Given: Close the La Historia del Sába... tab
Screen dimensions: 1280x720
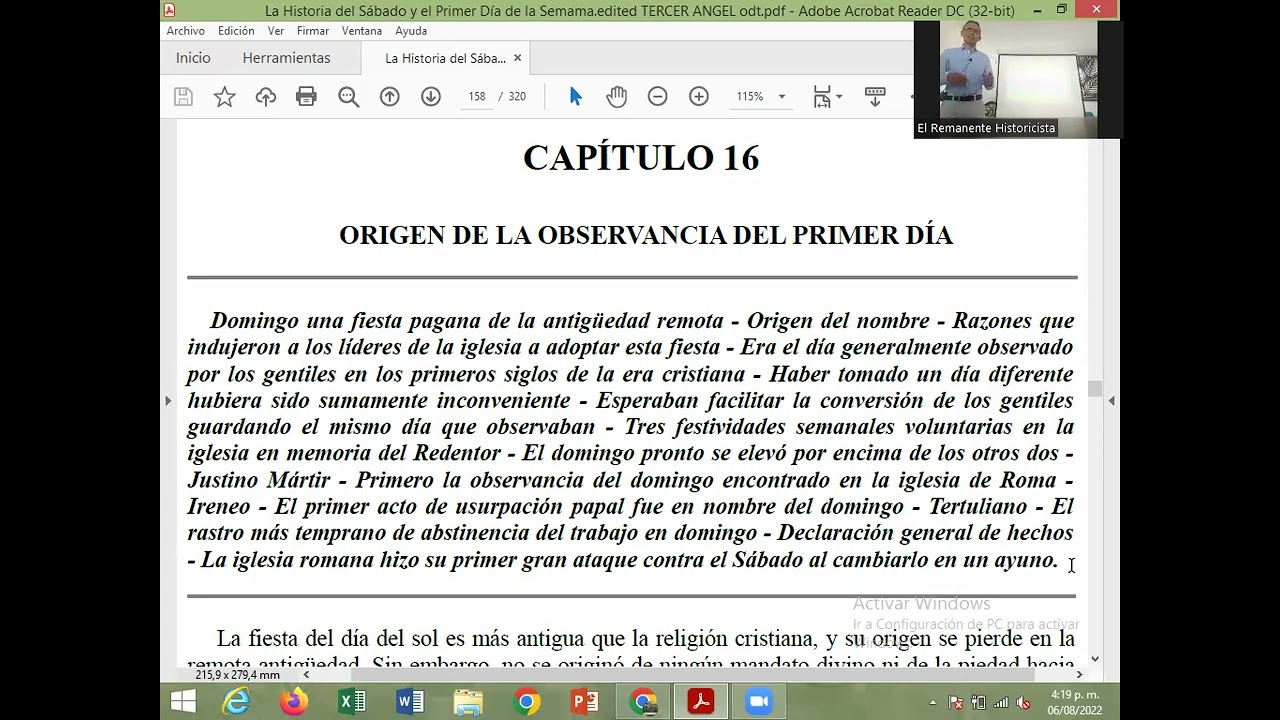Looking at the screenshot, I should (517, 58).
